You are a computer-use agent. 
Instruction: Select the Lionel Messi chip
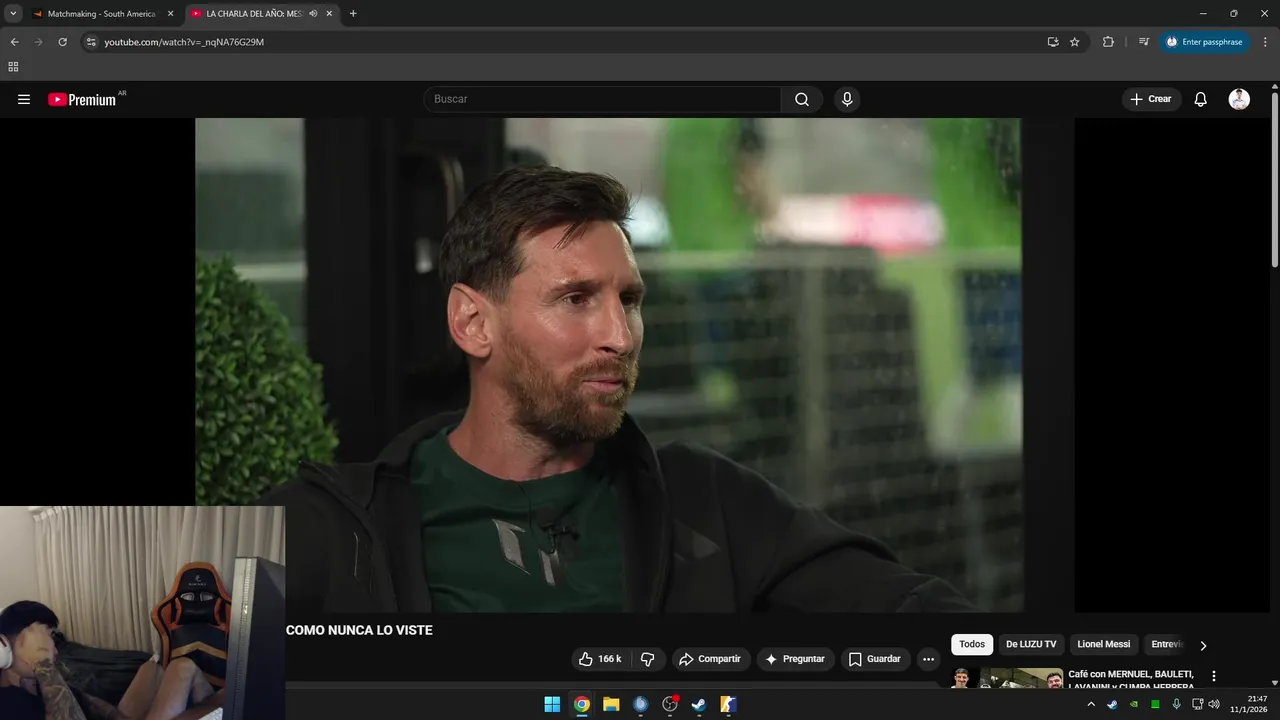click(x=1104, y=645)
